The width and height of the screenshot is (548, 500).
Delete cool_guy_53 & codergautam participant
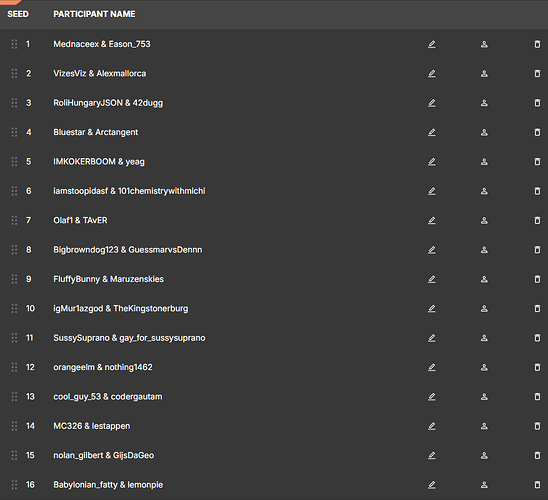[537, 397]
